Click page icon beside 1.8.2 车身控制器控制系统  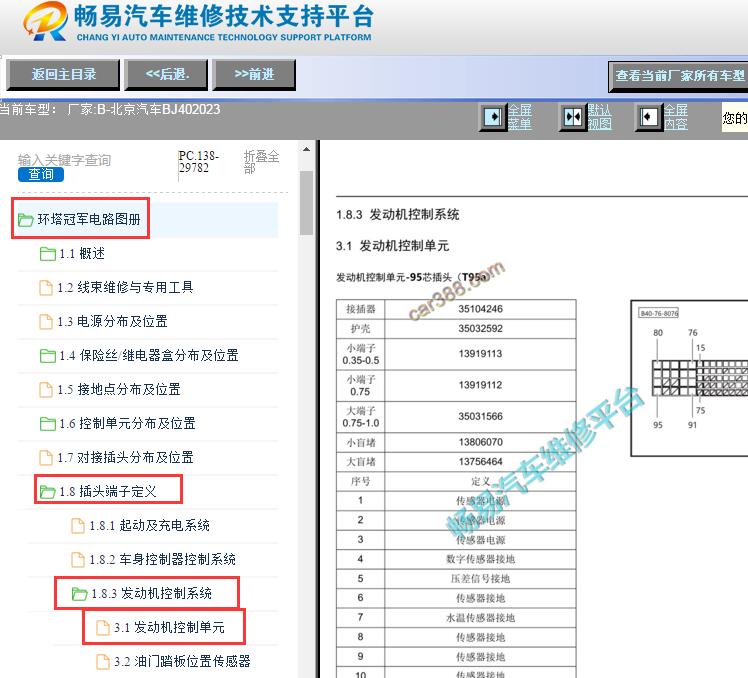[x=78, y=560]
